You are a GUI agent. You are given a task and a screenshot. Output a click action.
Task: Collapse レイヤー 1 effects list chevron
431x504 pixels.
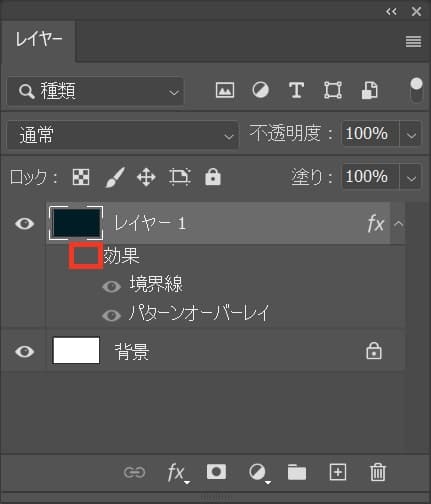pyautogui.click(x=398, y=224)
